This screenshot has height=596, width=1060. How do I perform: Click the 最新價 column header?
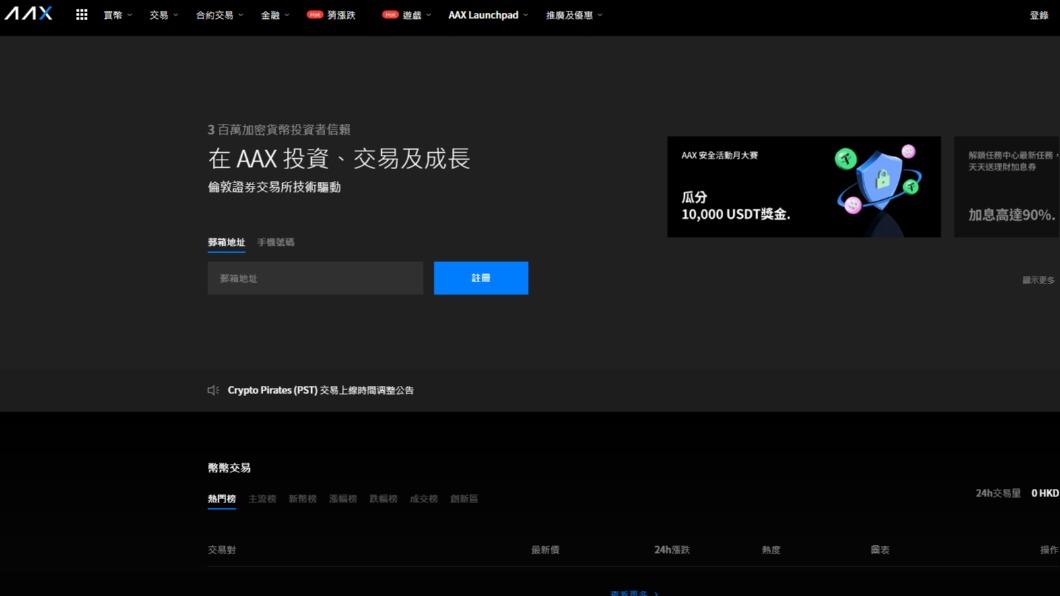click(545, 550)
